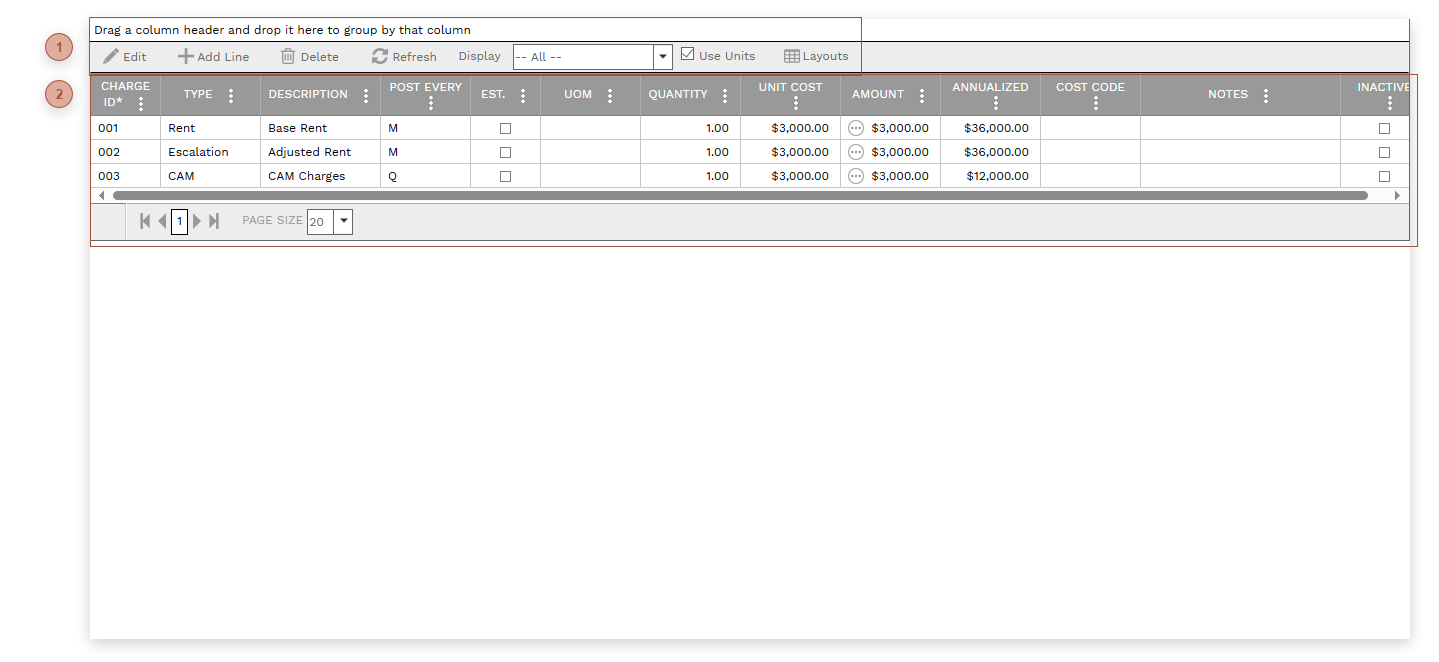Check the EST. box for Base Rent
Image resolution: width=1439 pixels, height=662 pixels.
tap(505, 127)
